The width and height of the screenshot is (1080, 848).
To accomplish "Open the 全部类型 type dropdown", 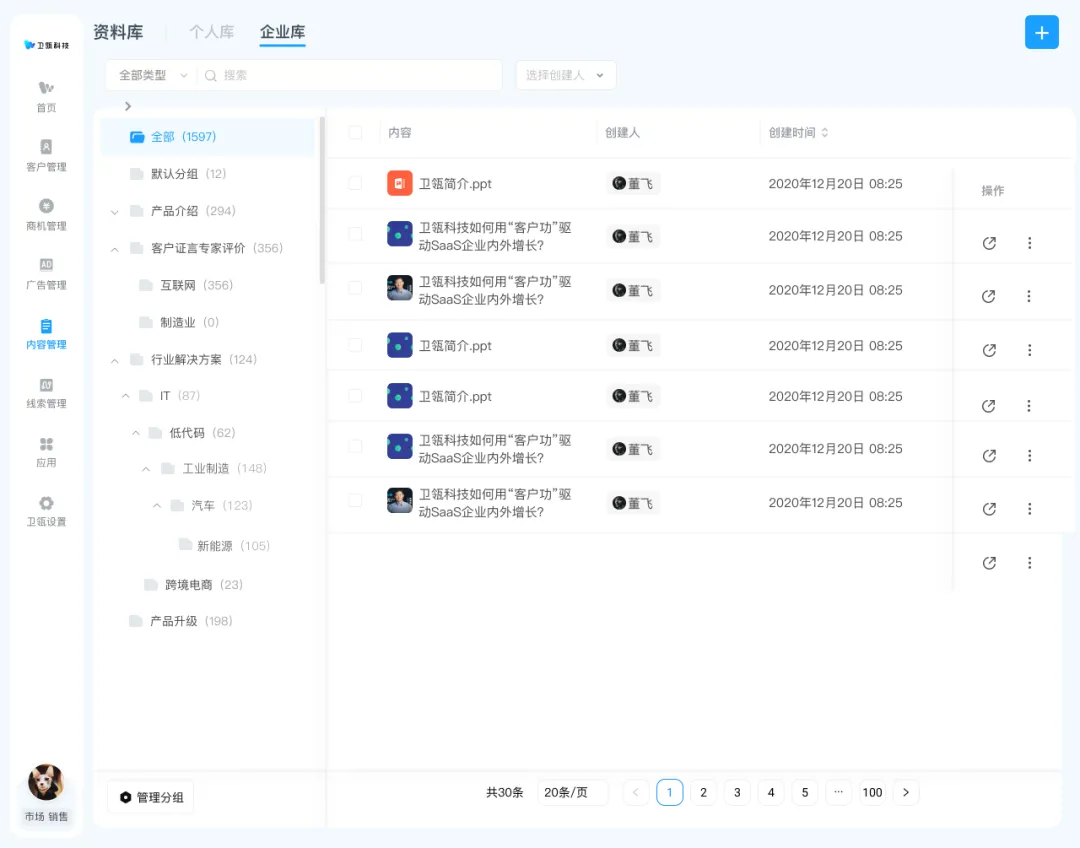I will (x=152, y=75).
